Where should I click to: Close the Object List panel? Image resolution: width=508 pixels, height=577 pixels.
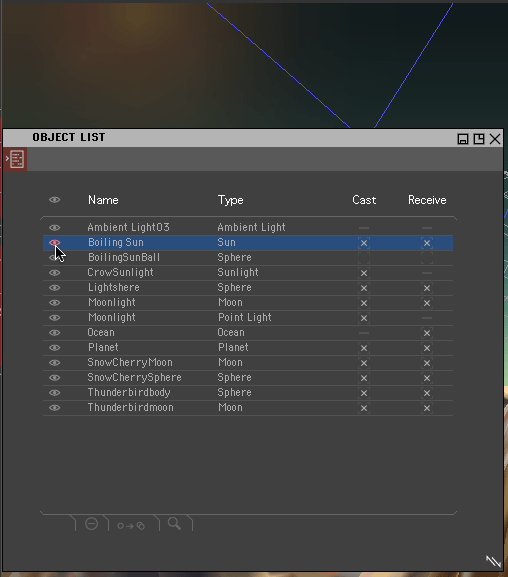(x=495, y=139)
